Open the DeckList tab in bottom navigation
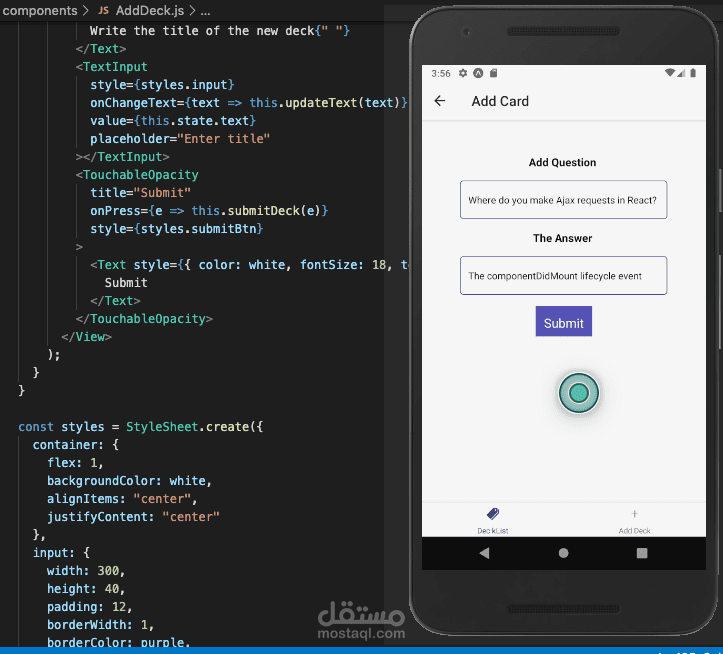The height and width of the screenshot is (654, 723). [493, 520]
